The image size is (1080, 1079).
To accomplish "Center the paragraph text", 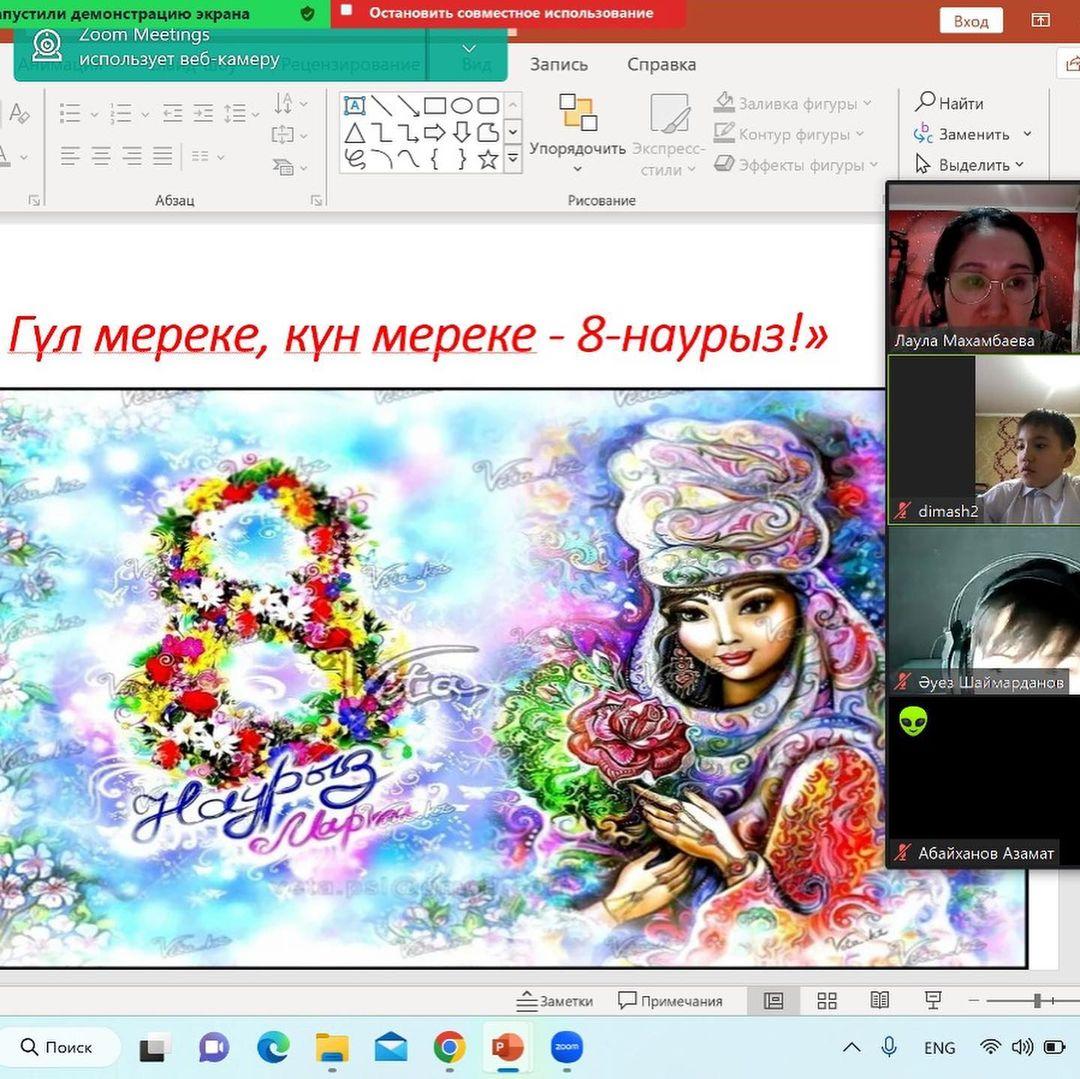I will (101, 156).
